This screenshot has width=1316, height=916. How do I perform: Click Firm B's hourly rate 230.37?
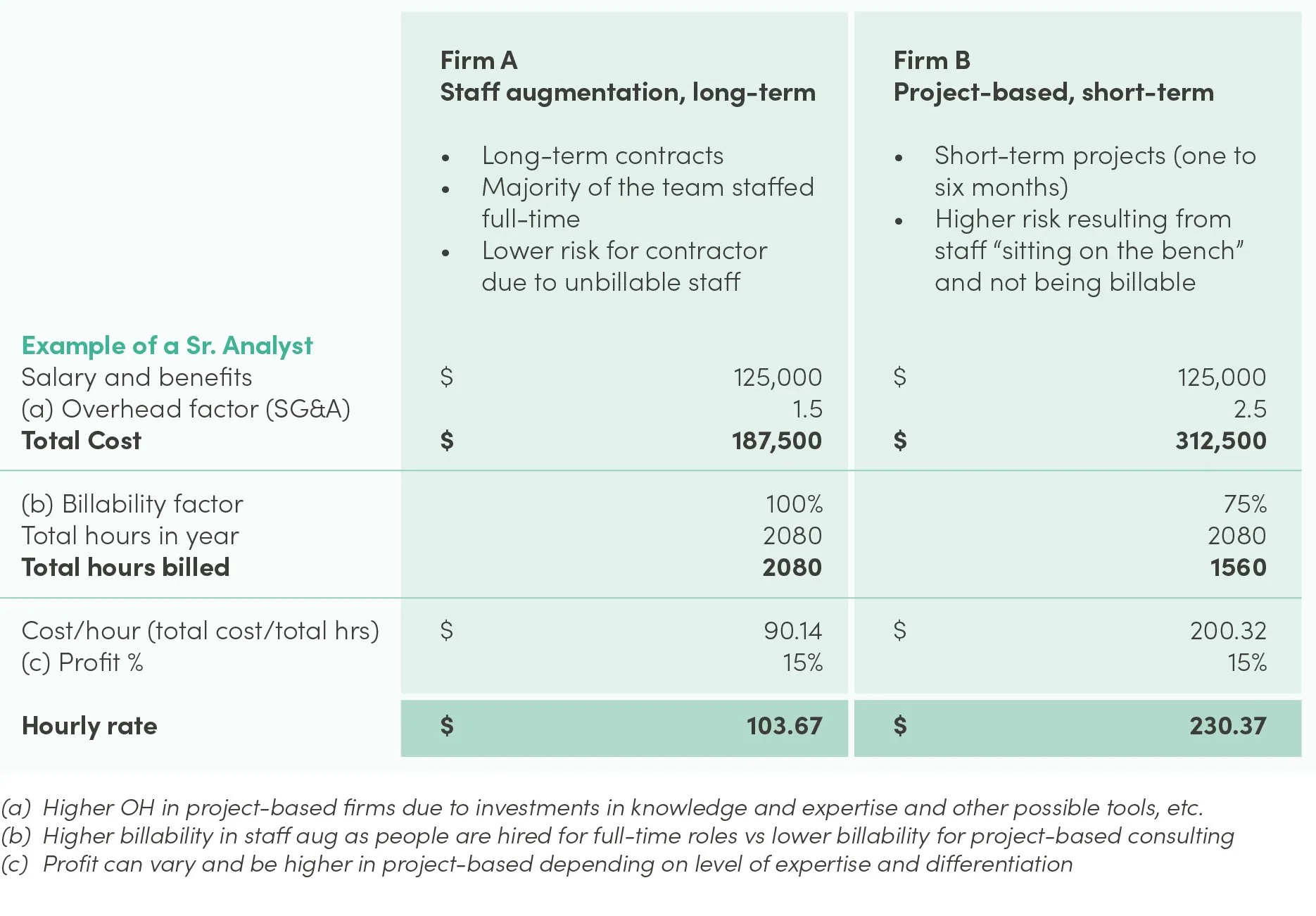pos(1227,726)
